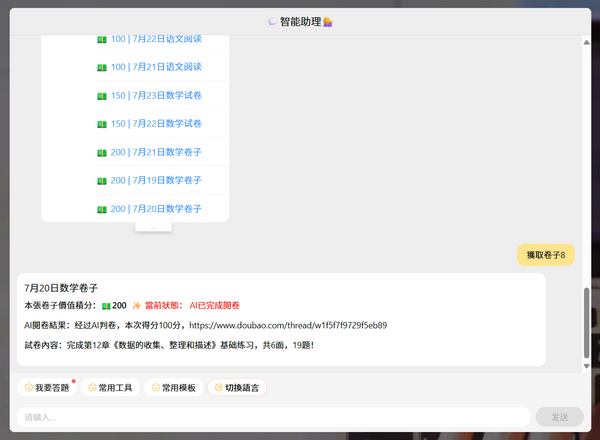Click the smiley icon on 我要答题
Image resolution: width=600 pixels, height=440 pixels.
coord(28,388)
